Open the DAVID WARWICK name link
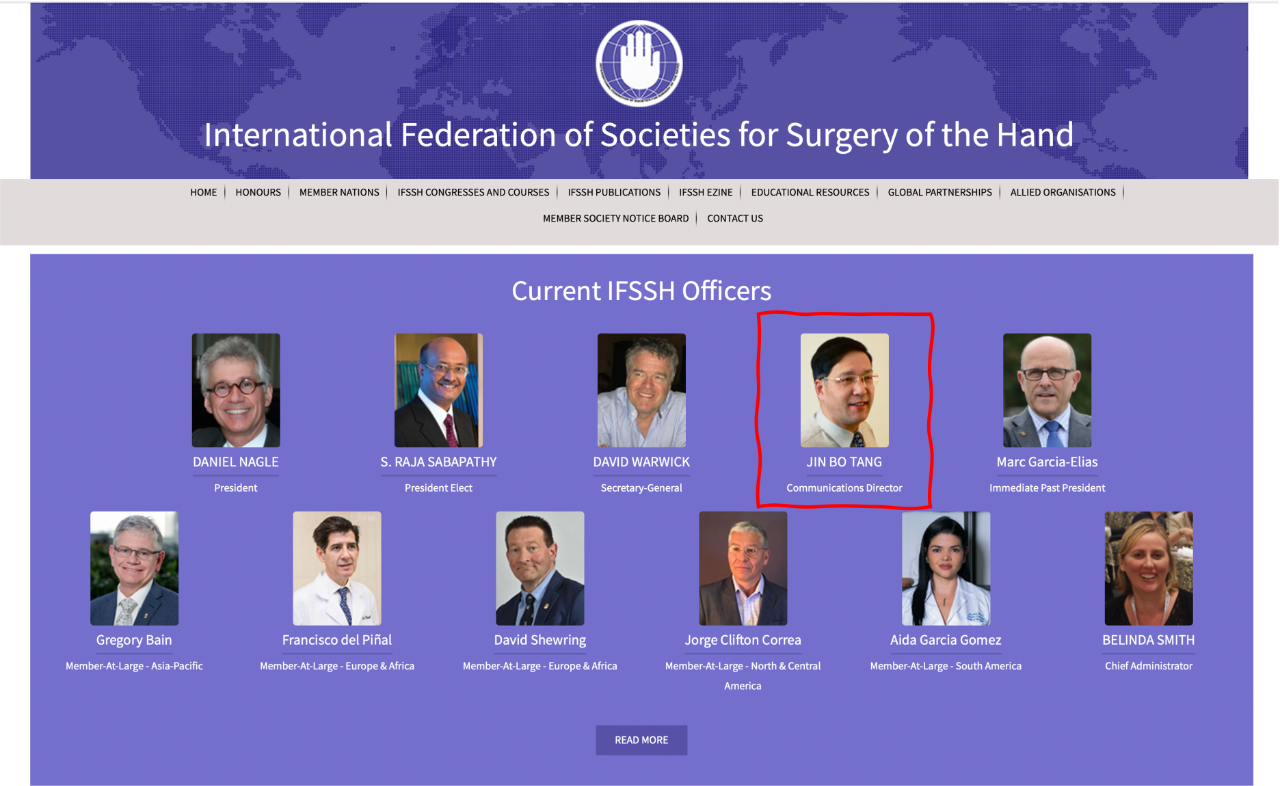The width and height of the screenshot is (1280, 786). (x=641, y=462)
